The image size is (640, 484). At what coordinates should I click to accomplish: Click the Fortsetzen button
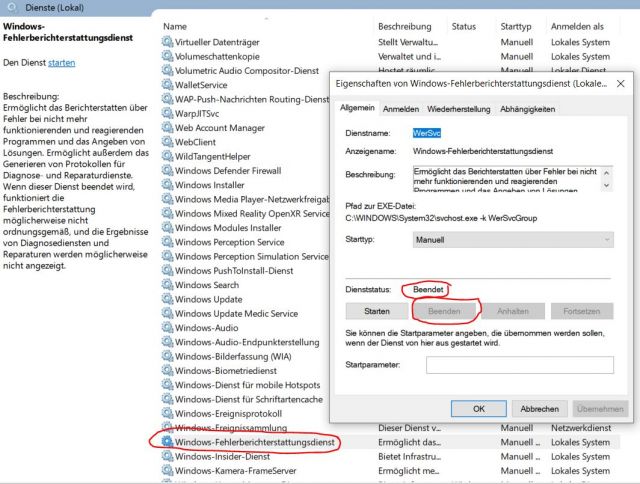(582, 311)
